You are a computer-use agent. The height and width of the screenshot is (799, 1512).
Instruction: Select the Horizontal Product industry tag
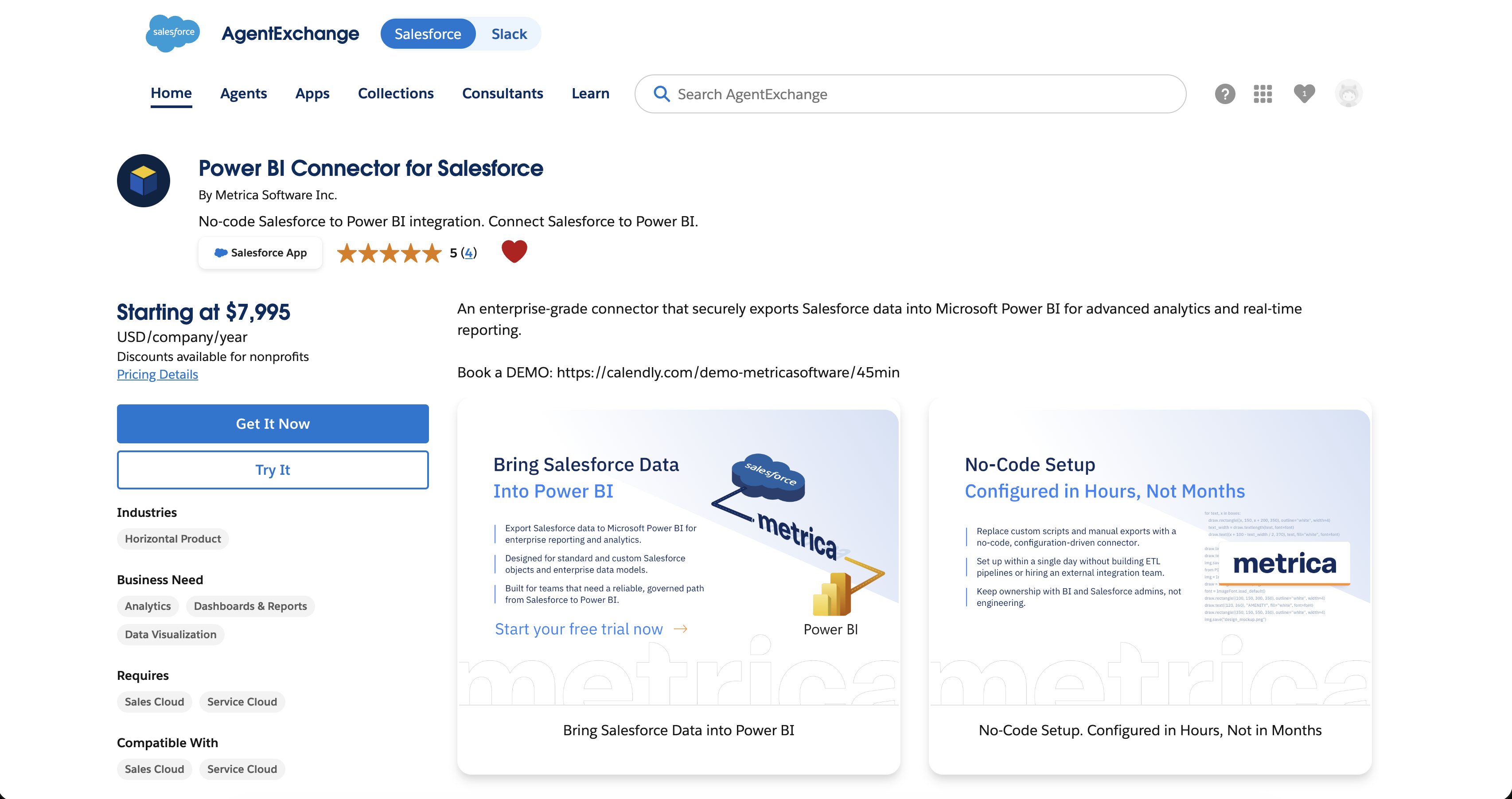click(x=172, y=539)
